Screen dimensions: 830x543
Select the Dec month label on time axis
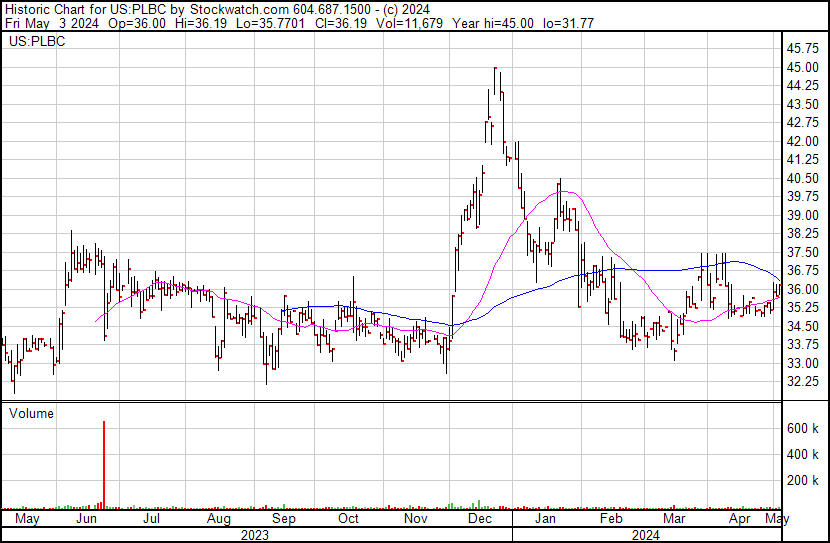point(479,520)
